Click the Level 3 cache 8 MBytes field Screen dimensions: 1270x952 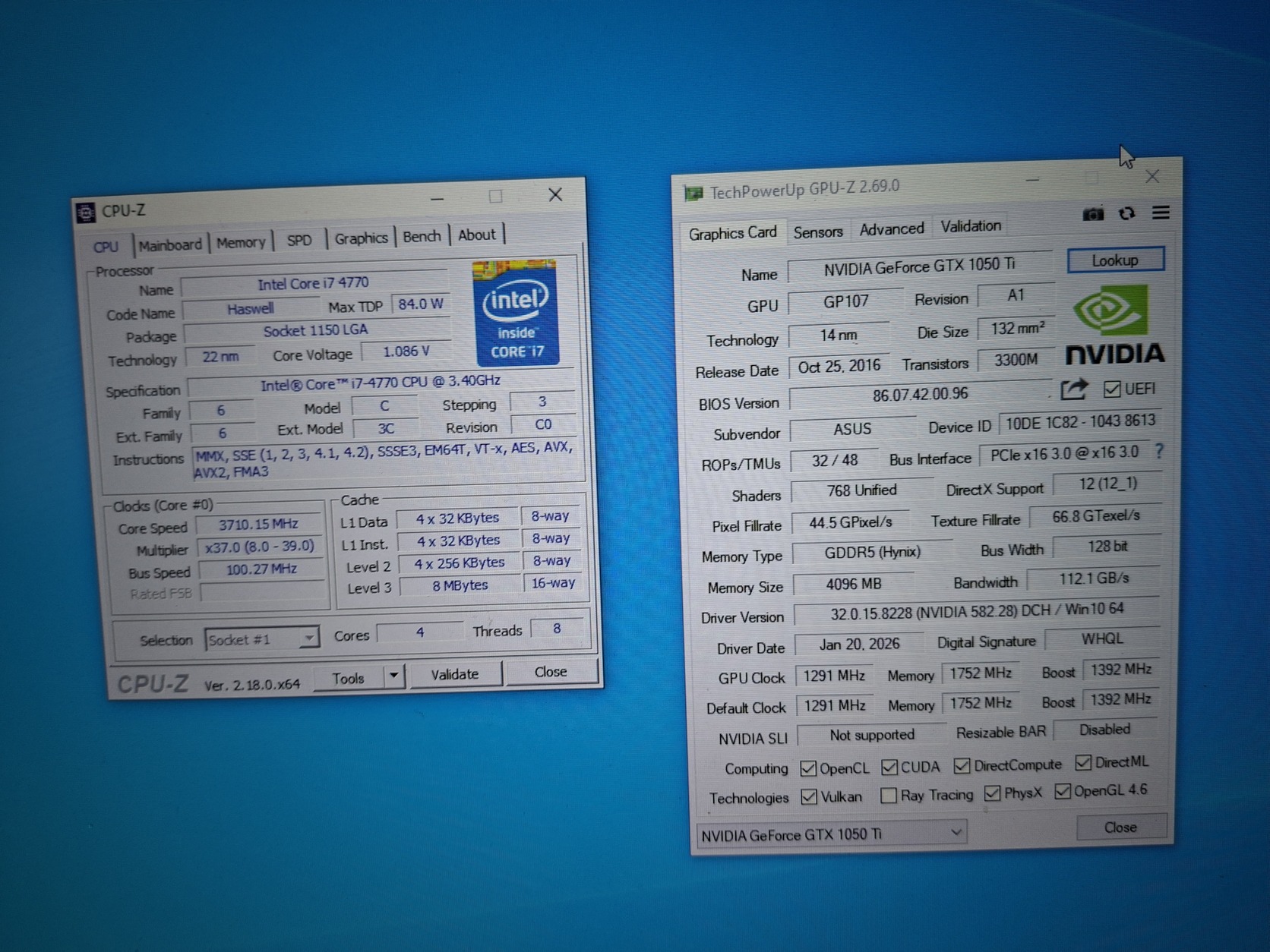coord(460,585)
